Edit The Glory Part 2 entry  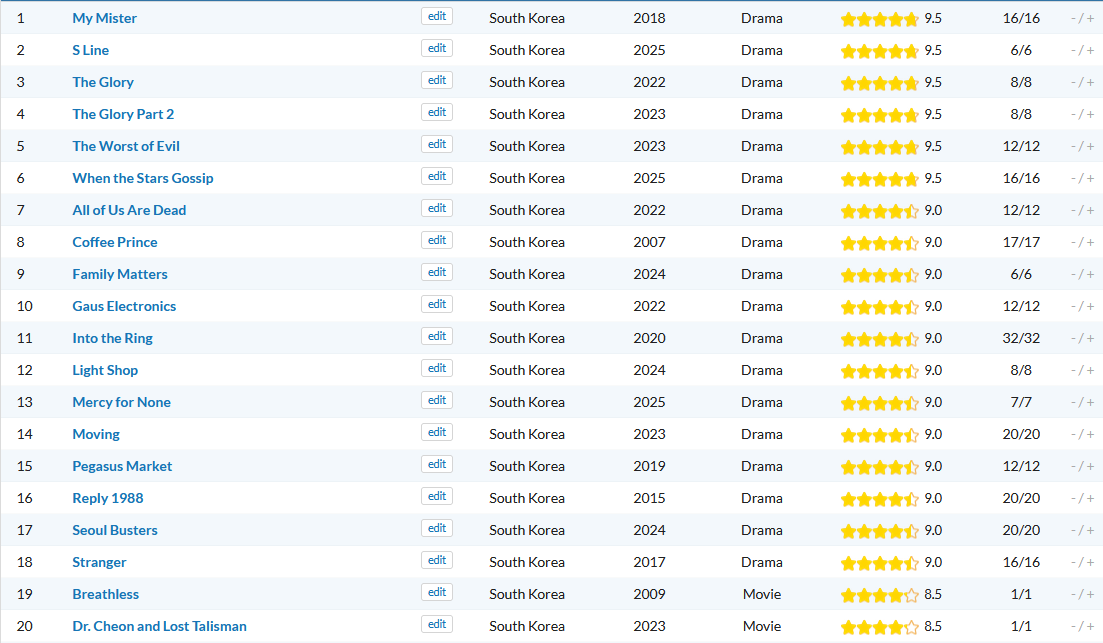pyautogui.click(x=437, y=112)
